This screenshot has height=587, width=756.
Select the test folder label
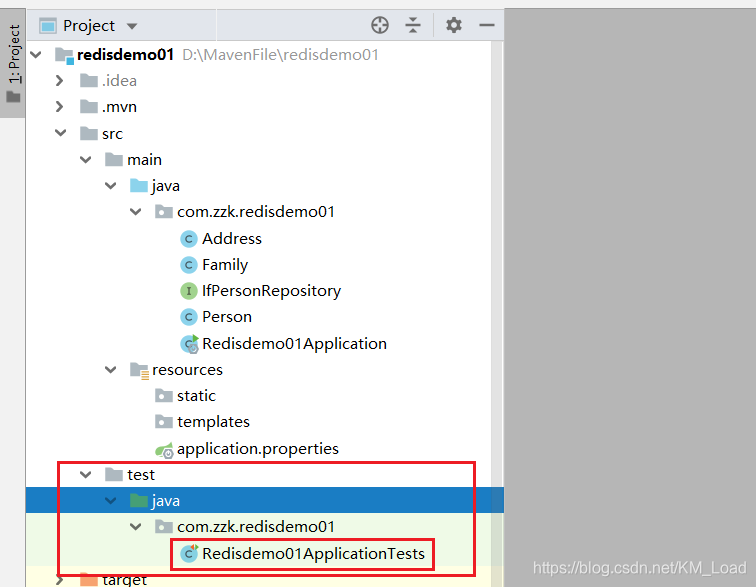click(x=141, y=475)
